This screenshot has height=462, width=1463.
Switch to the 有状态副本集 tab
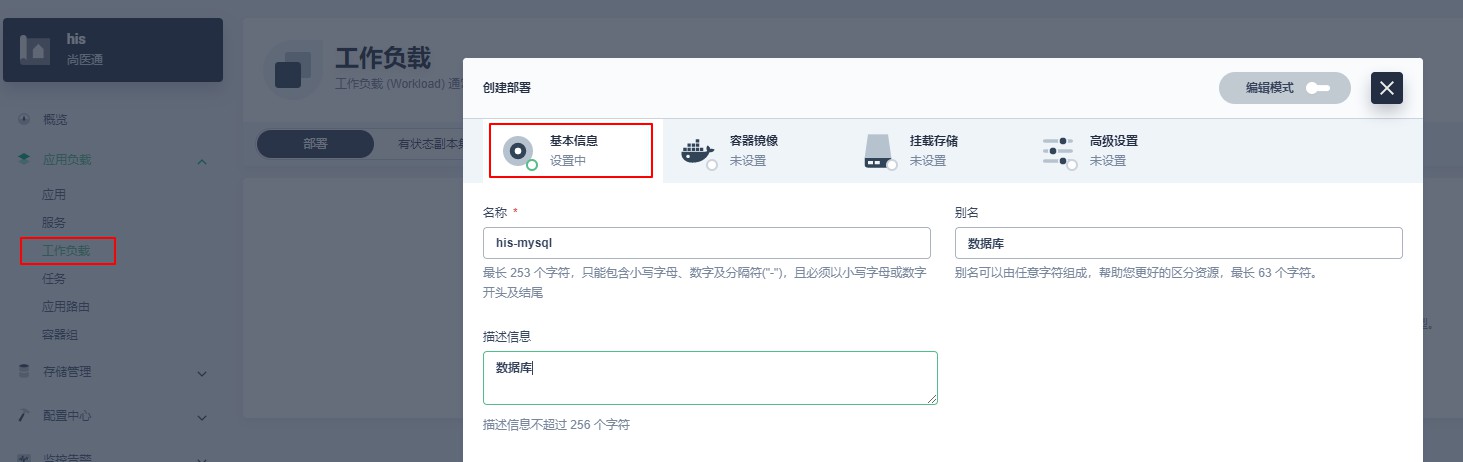(432, 144)
